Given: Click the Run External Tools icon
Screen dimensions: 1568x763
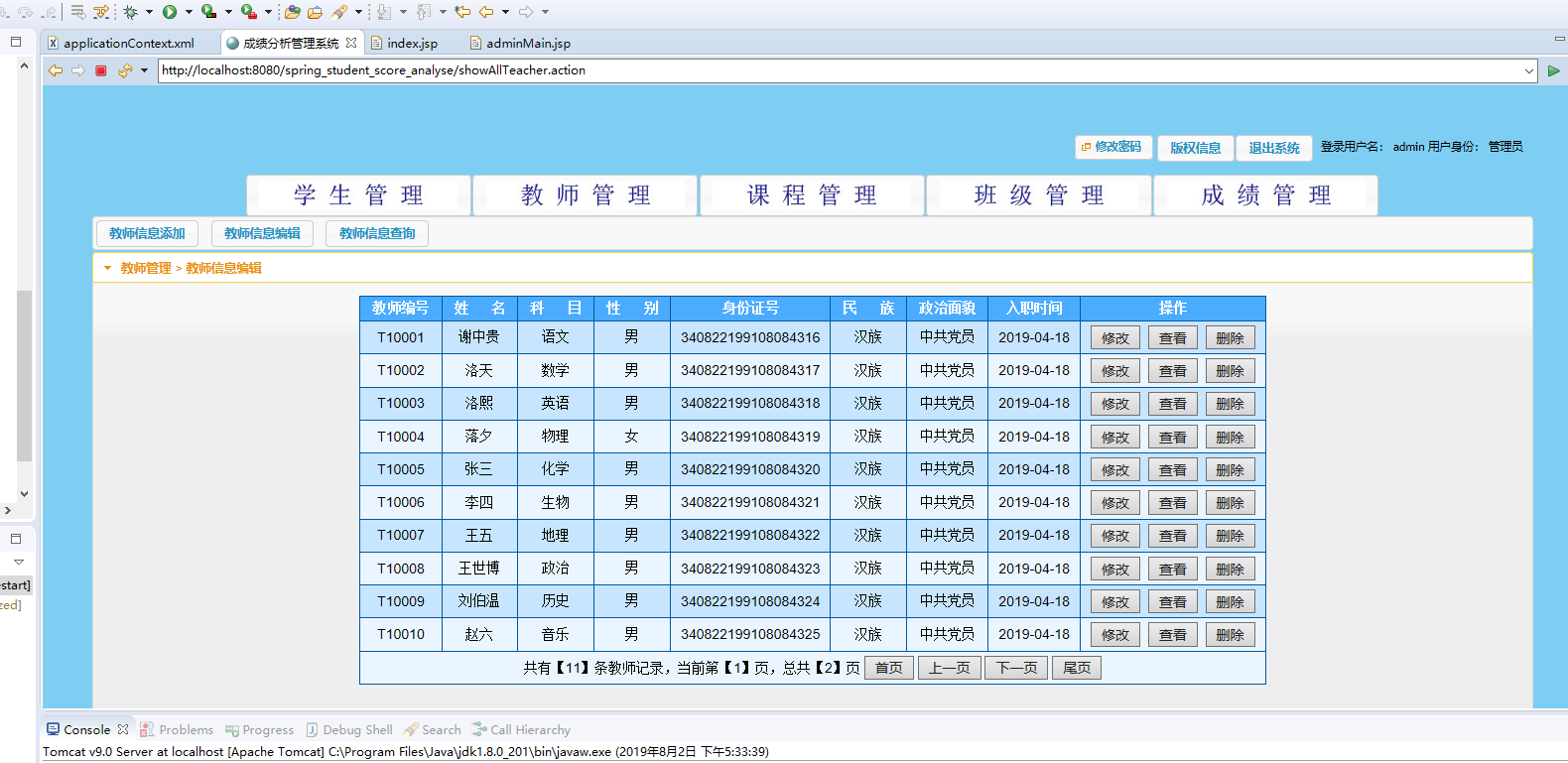Looking at the screenshot, I should [x=248, y=12].
